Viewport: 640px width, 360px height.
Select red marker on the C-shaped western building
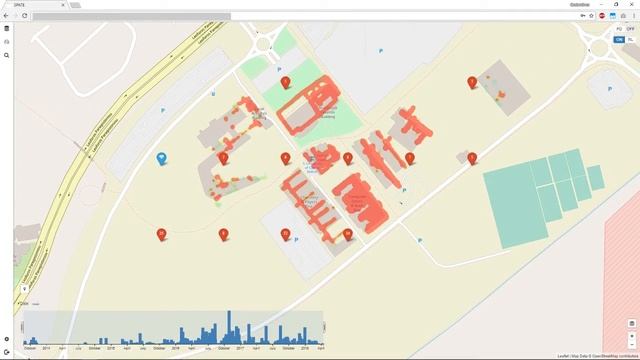pyautogui.click(x=223, y=158)
